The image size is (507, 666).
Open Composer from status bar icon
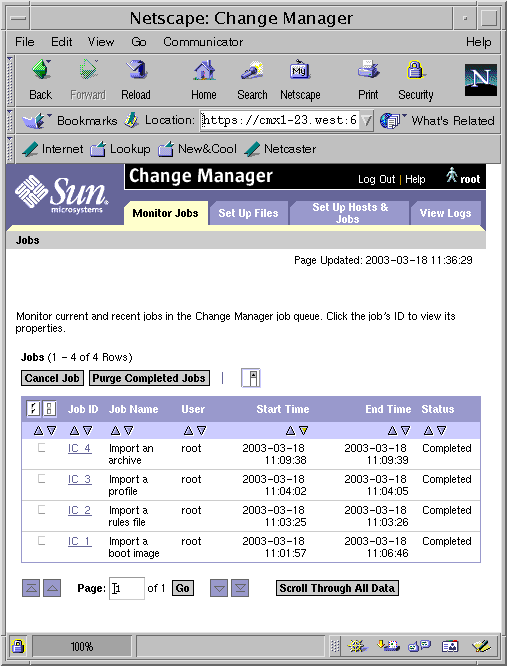(x=481, y=646)
